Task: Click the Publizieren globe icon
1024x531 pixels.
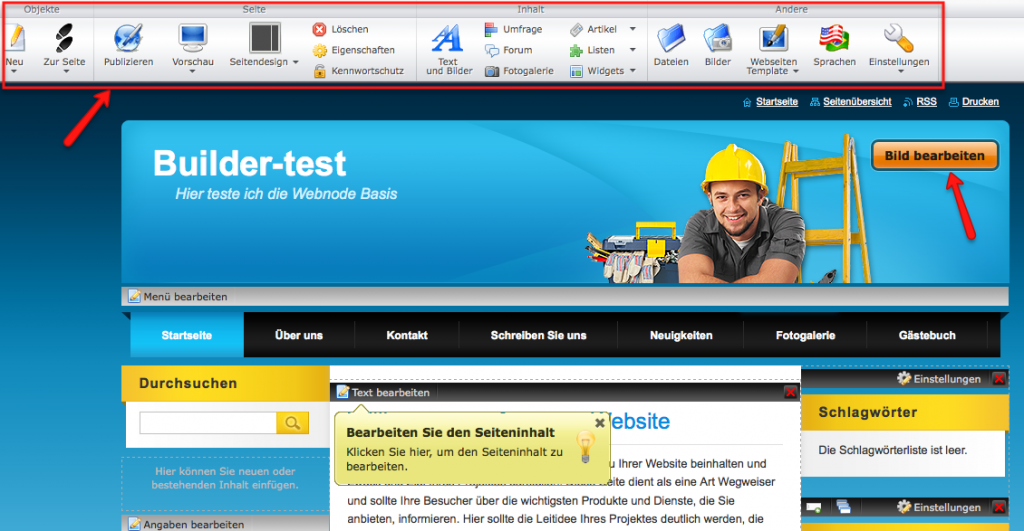Action: (x=129, y=38)
